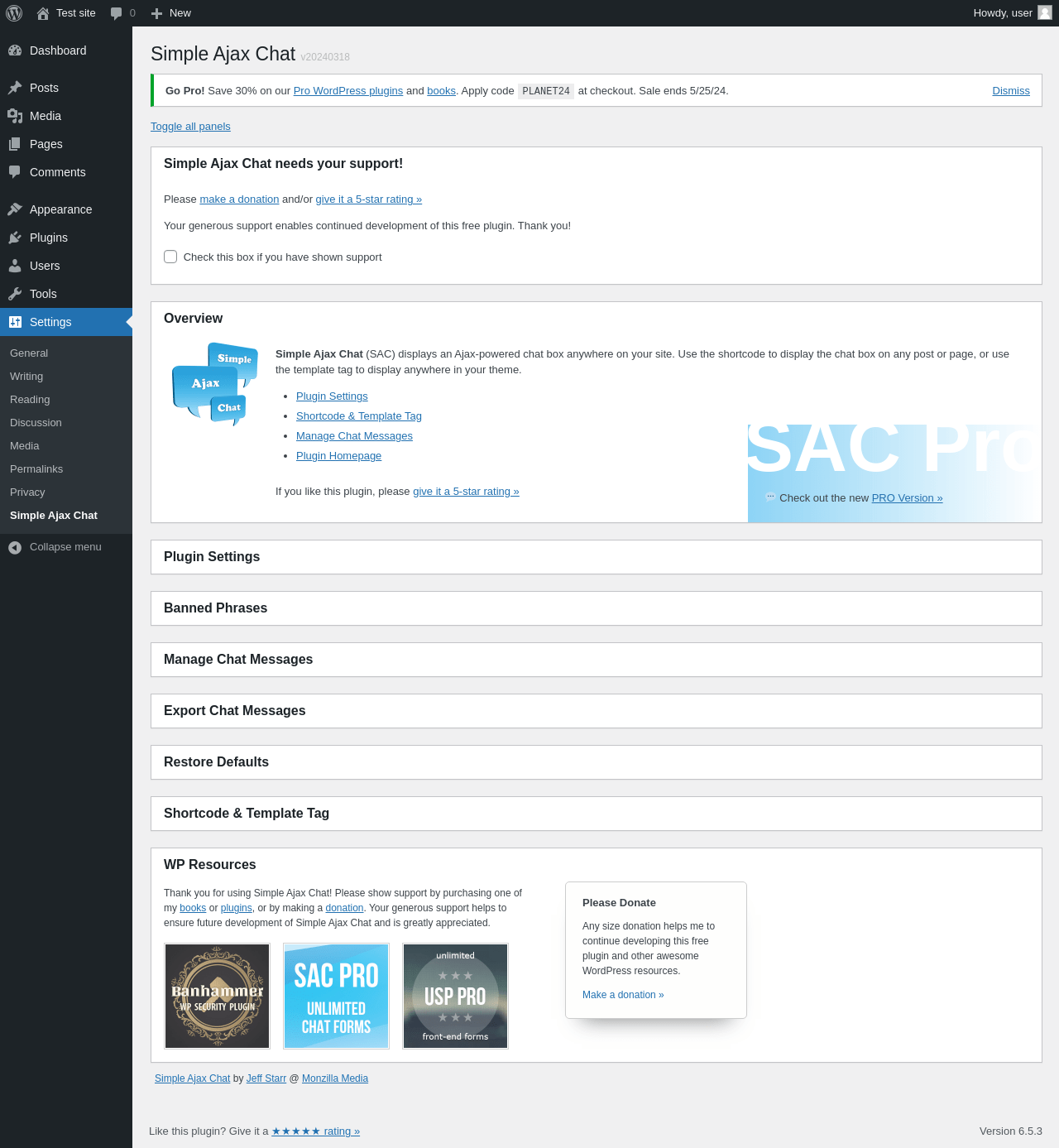The image size is (1059, 1148).
Task: Open the SAC Pro unlimited chat forms thumbnail
Action: [x=337, y=997]
